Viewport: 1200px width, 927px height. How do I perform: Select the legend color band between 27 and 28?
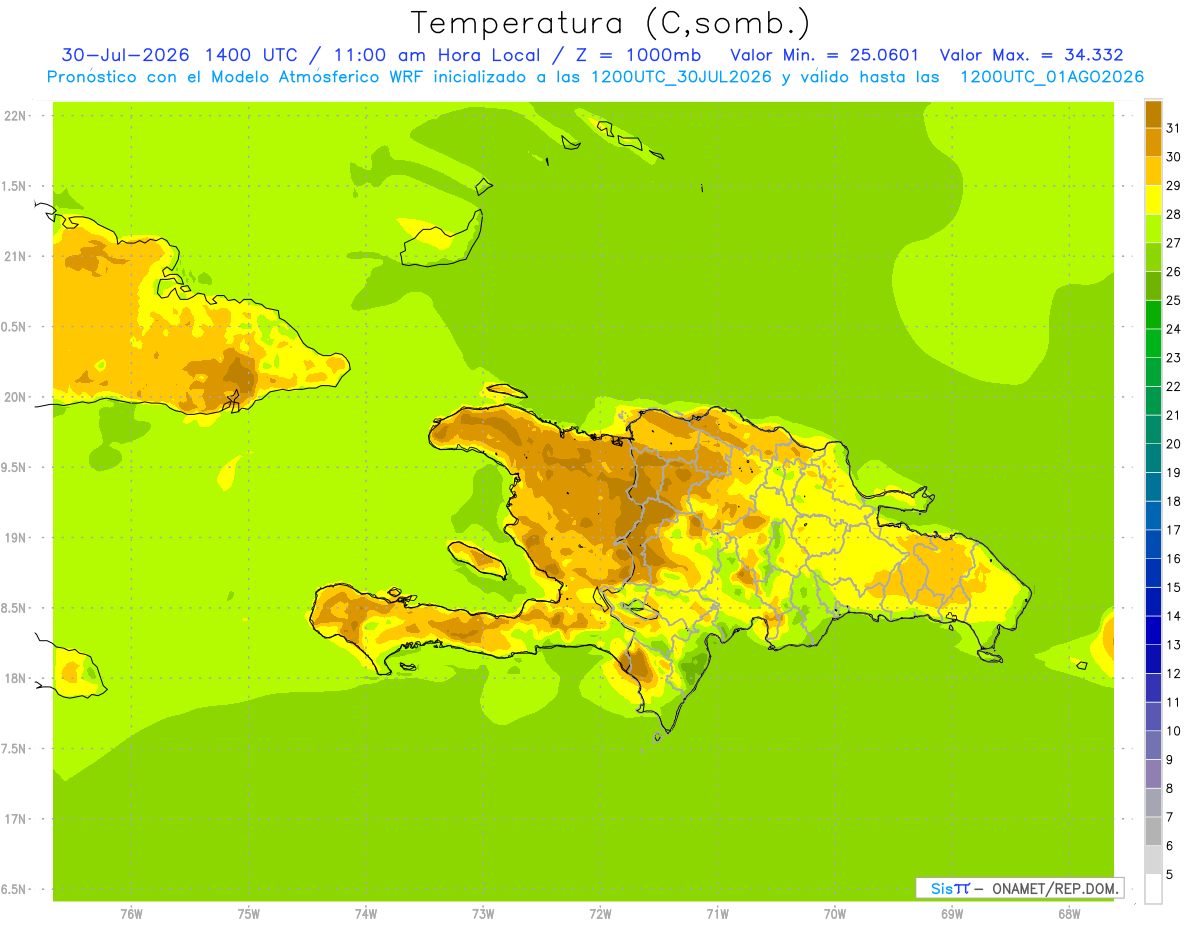(1153, 229)
